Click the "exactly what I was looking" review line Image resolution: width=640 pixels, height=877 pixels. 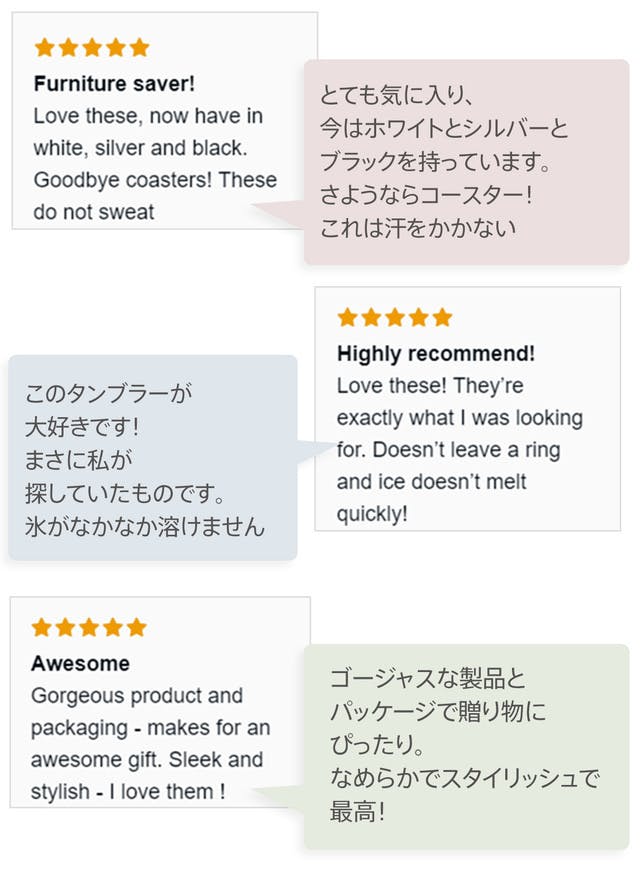tap(459, 417)
